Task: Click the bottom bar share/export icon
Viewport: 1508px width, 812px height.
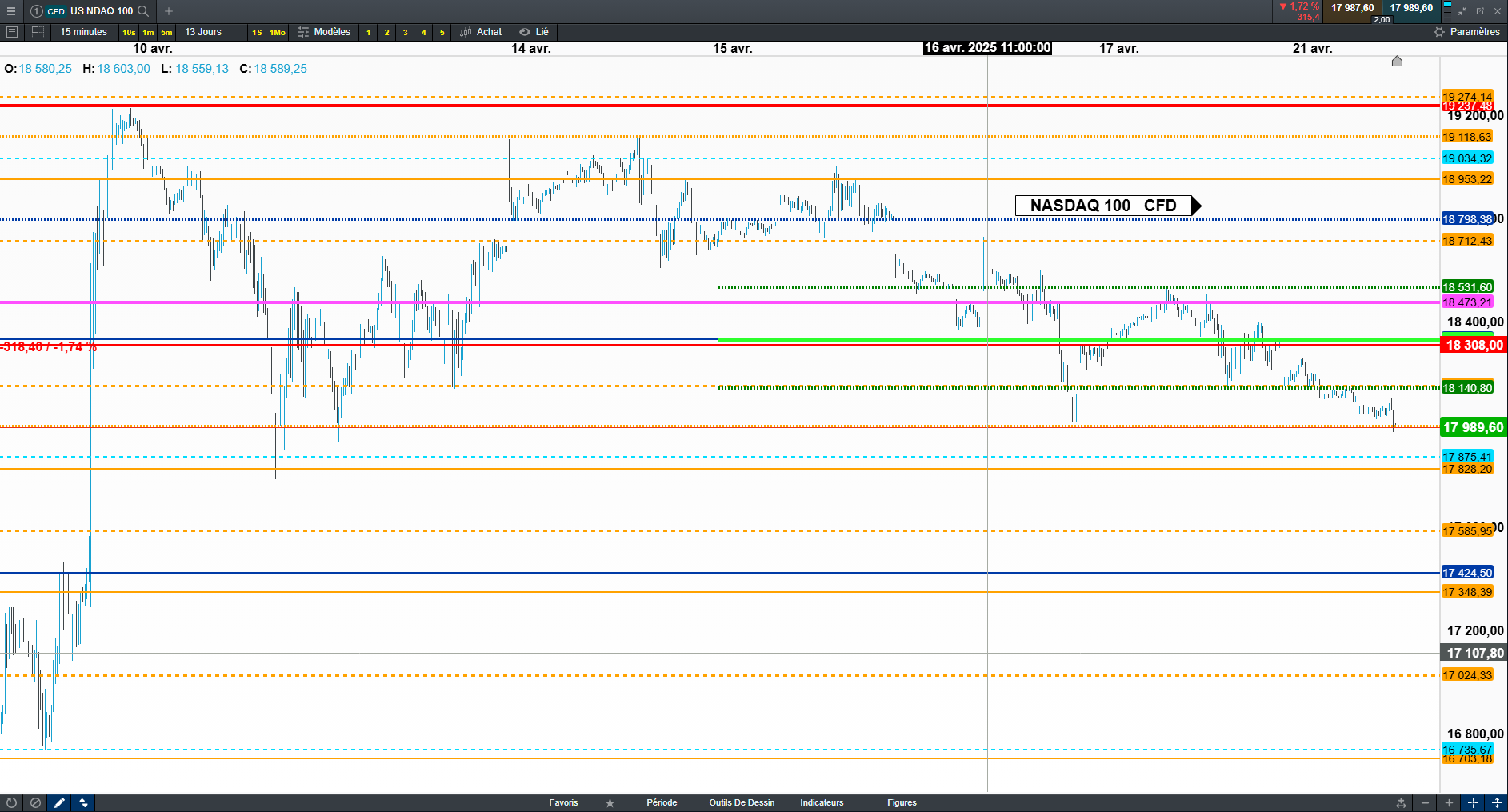Action: pyautogui.click(x=1401, y=802)
